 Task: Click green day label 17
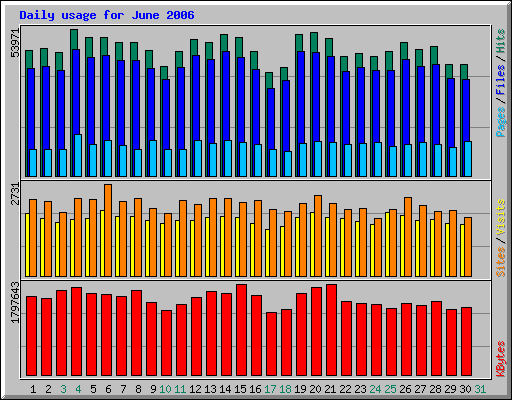(x=270, y=389)
